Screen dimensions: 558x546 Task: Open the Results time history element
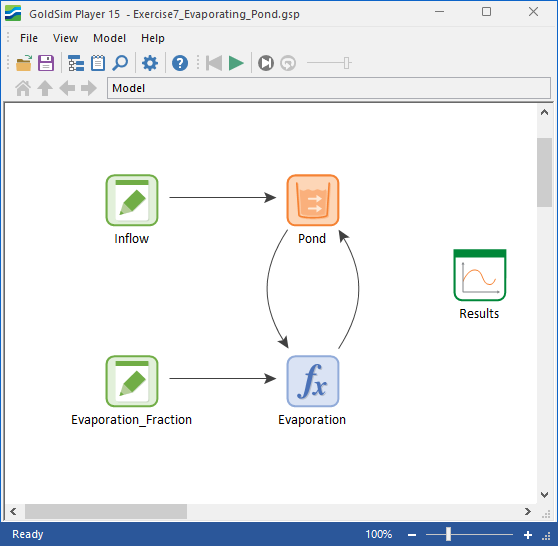coord(480,275)
